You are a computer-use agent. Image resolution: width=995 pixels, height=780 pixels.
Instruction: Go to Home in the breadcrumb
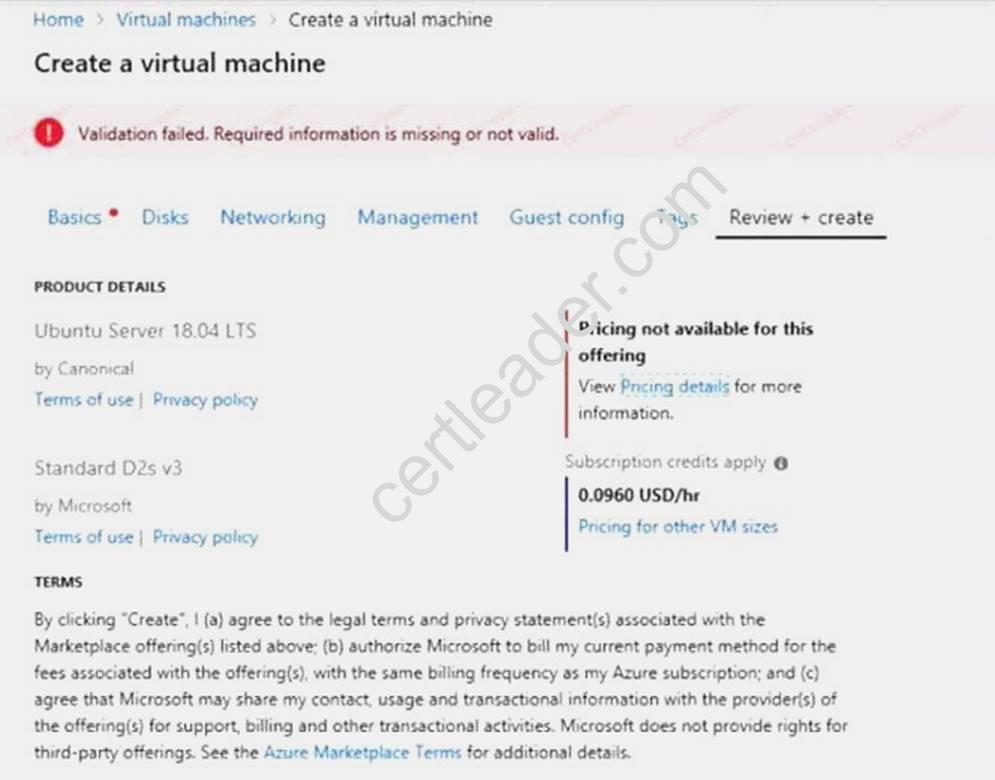point(58,20)
